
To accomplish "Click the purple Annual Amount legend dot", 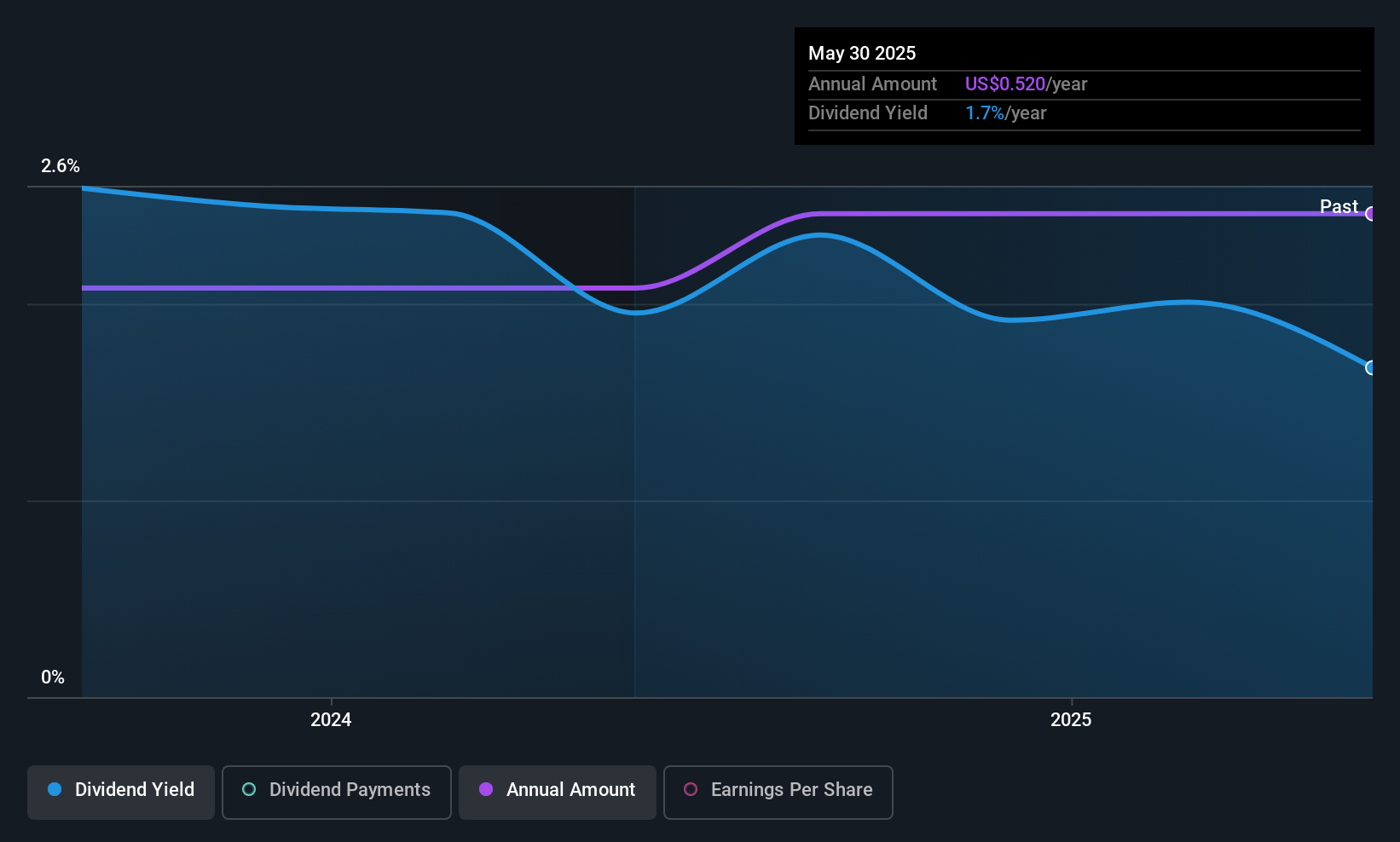I will pos(486,789).
